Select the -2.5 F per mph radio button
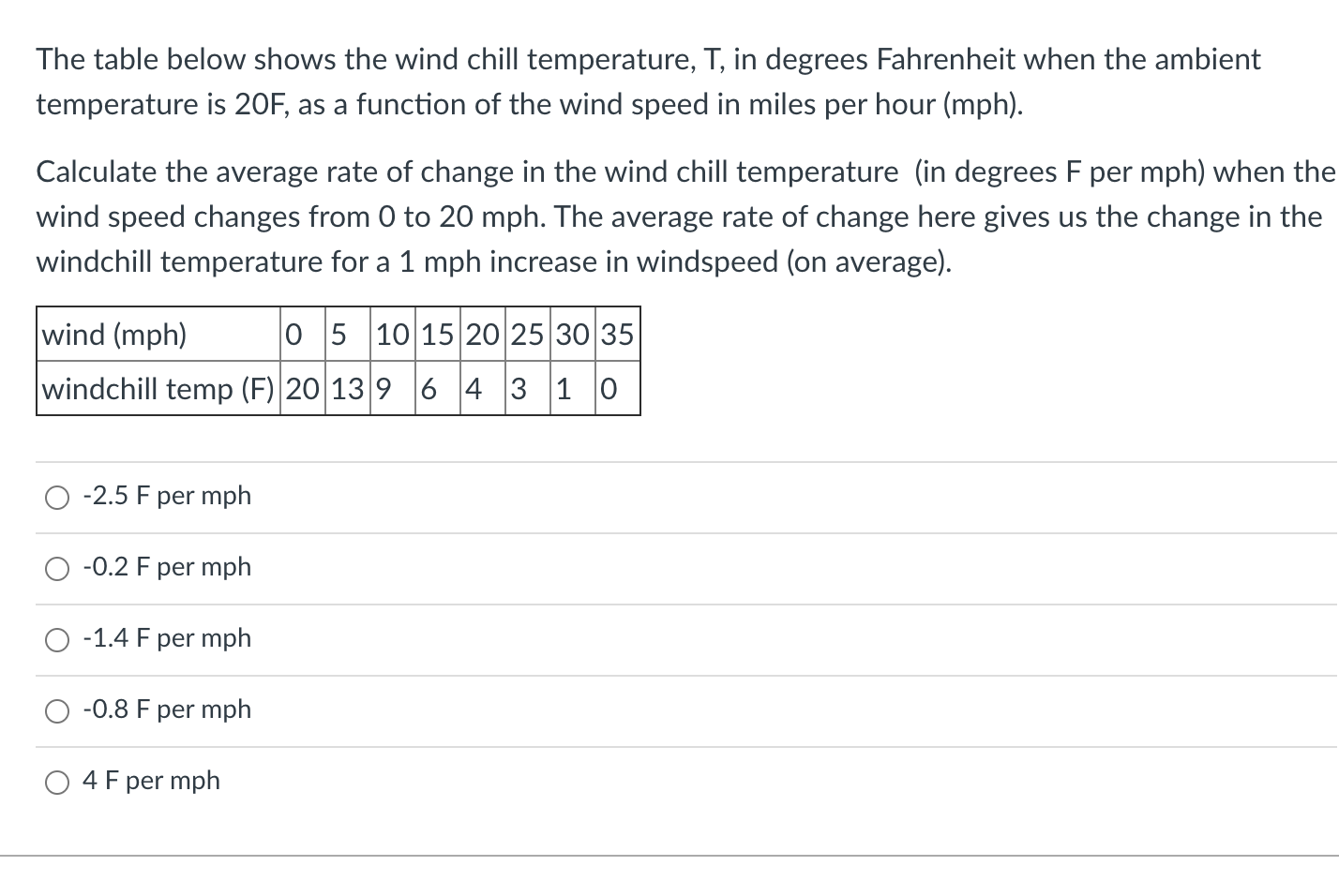This screenshot has width=1339, height=896. tap(56, 497)
